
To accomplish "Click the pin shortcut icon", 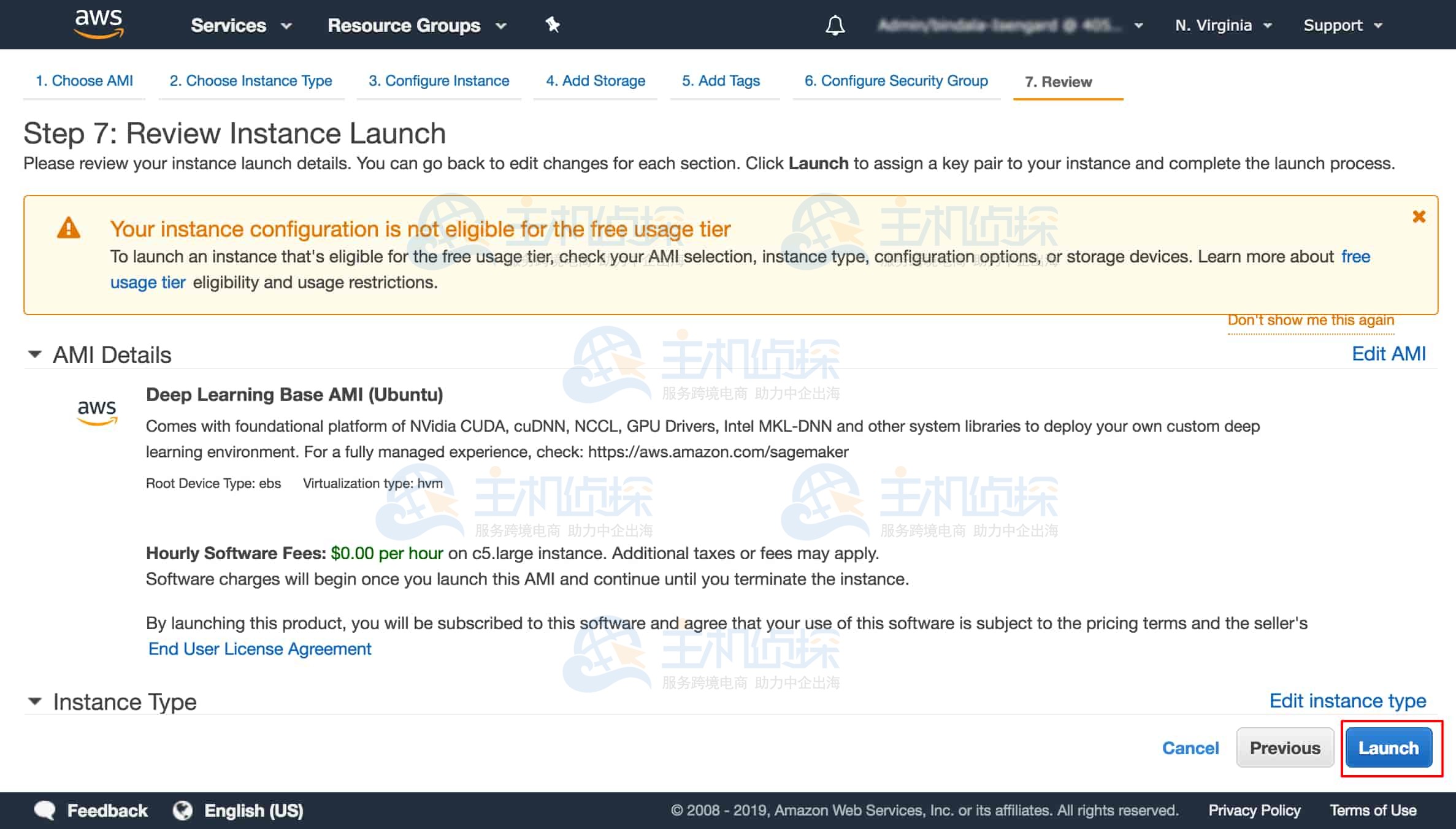I will coord(553,25).
